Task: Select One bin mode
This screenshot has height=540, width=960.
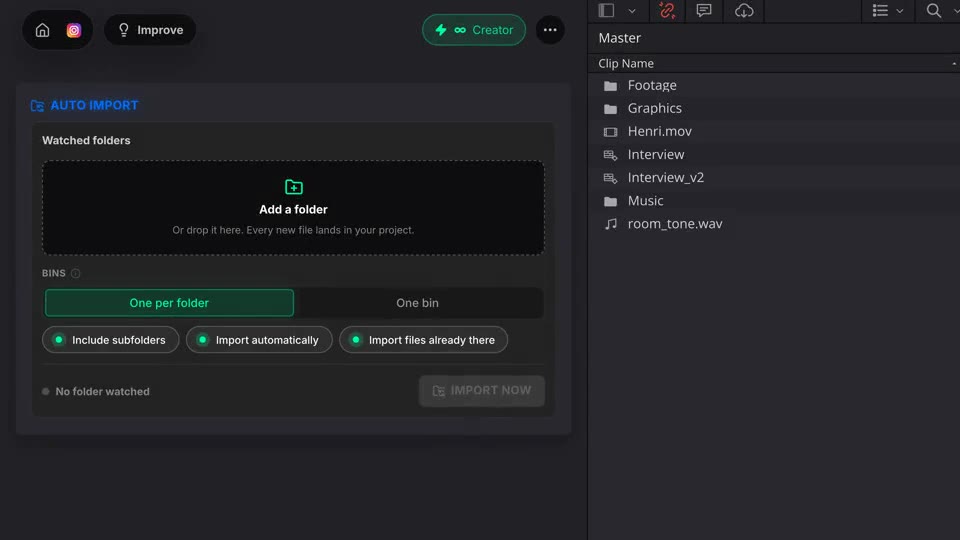Action: (418, 303)
